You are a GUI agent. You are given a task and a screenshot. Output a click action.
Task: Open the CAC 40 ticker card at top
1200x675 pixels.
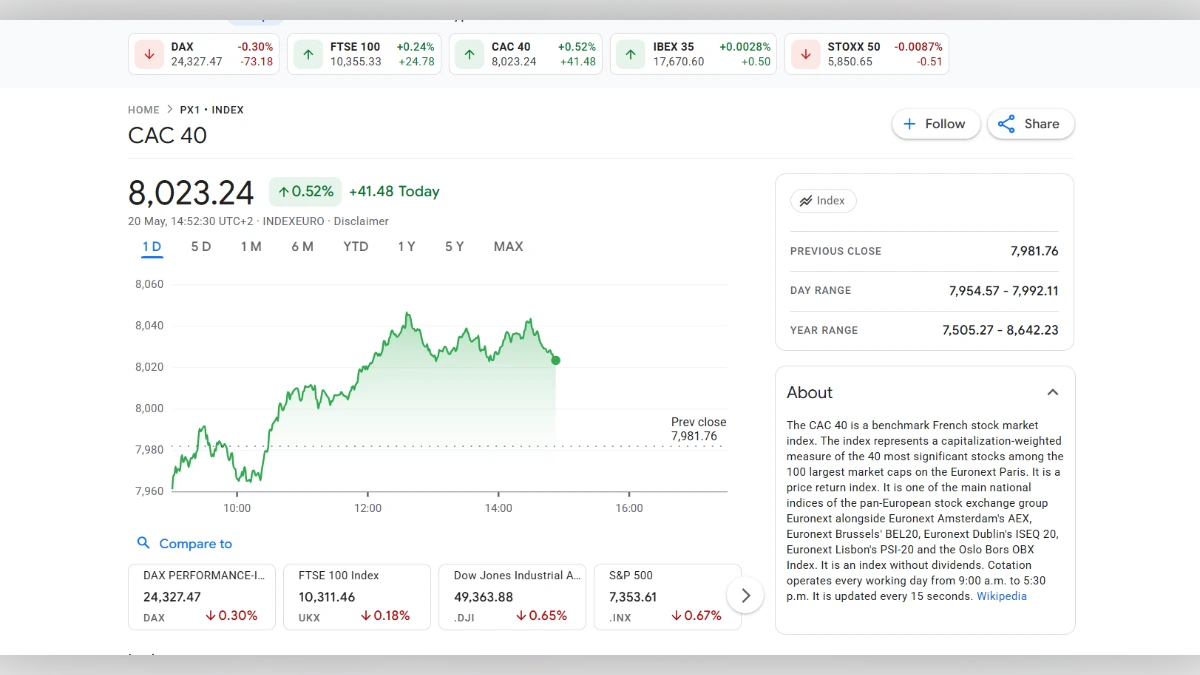(525, 54)
